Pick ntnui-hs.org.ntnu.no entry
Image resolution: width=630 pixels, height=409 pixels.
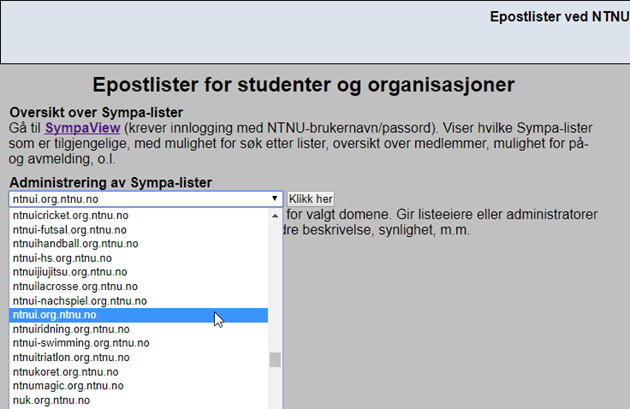tap(139, 258)
